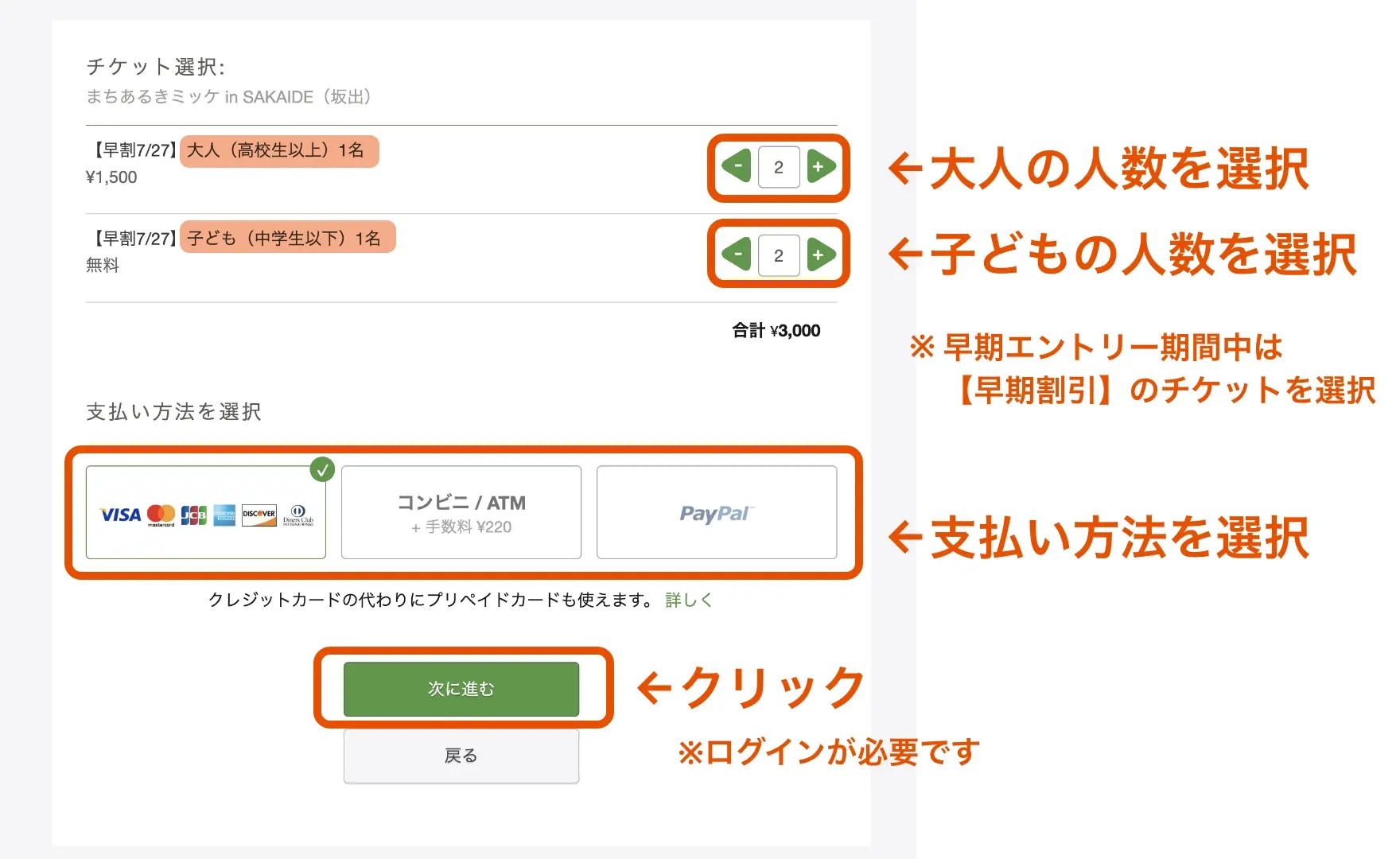Click the Mastercard logo
The height and width of the screenshot is (859, 1400).
tap(161, 515)
